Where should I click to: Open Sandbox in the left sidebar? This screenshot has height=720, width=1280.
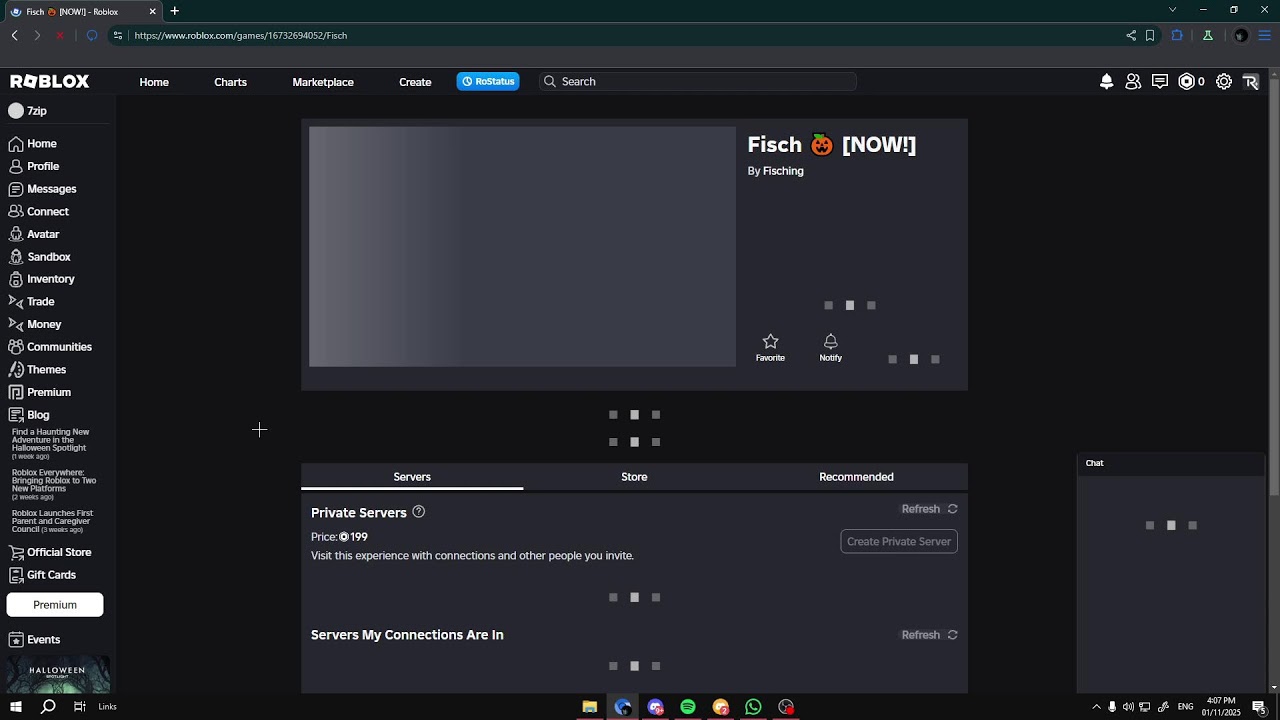click(40, 257)
